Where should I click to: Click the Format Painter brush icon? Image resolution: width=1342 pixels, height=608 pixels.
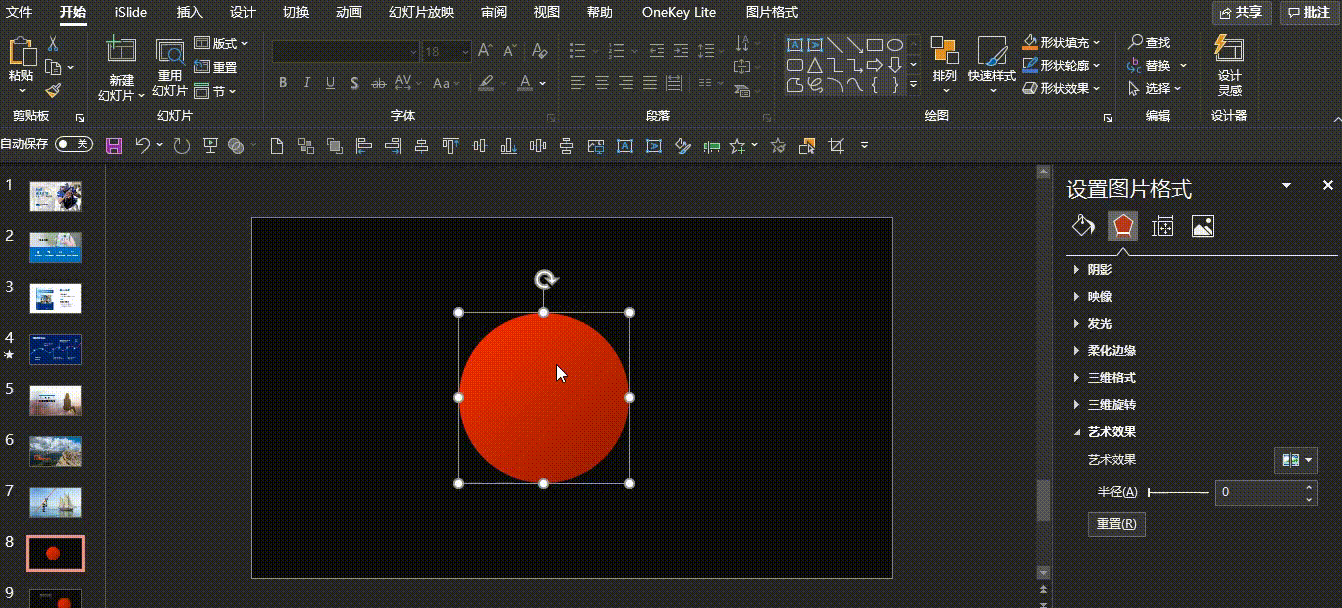(x=53, y=91)
